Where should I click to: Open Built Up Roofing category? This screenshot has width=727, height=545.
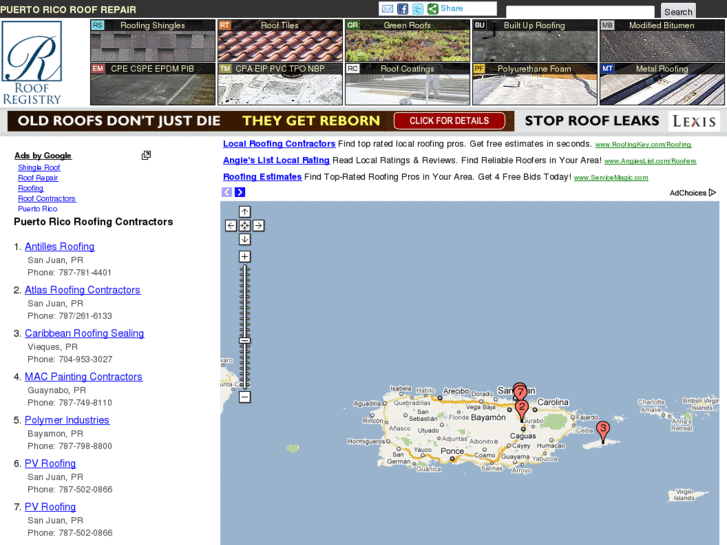coord(535,41)
